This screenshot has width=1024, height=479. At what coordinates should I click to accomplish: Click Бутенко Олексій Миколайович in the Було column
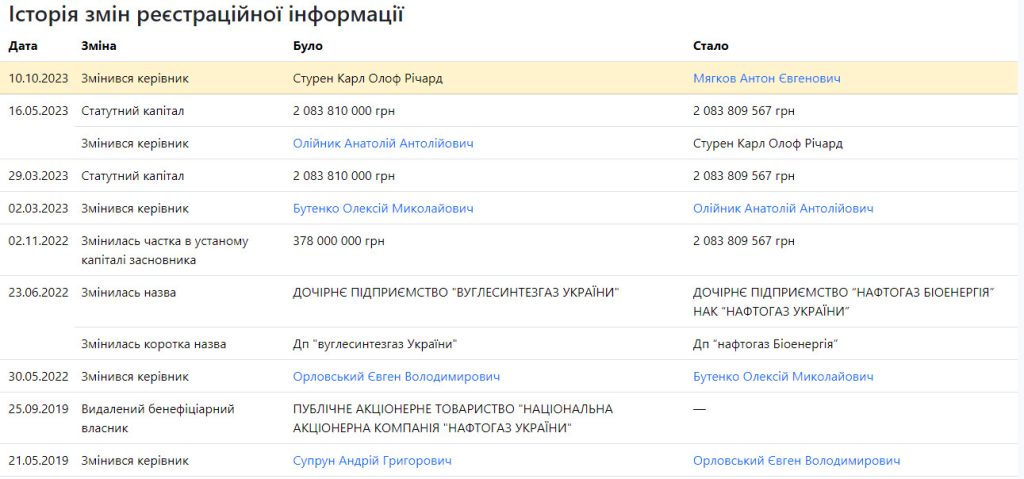383,208
